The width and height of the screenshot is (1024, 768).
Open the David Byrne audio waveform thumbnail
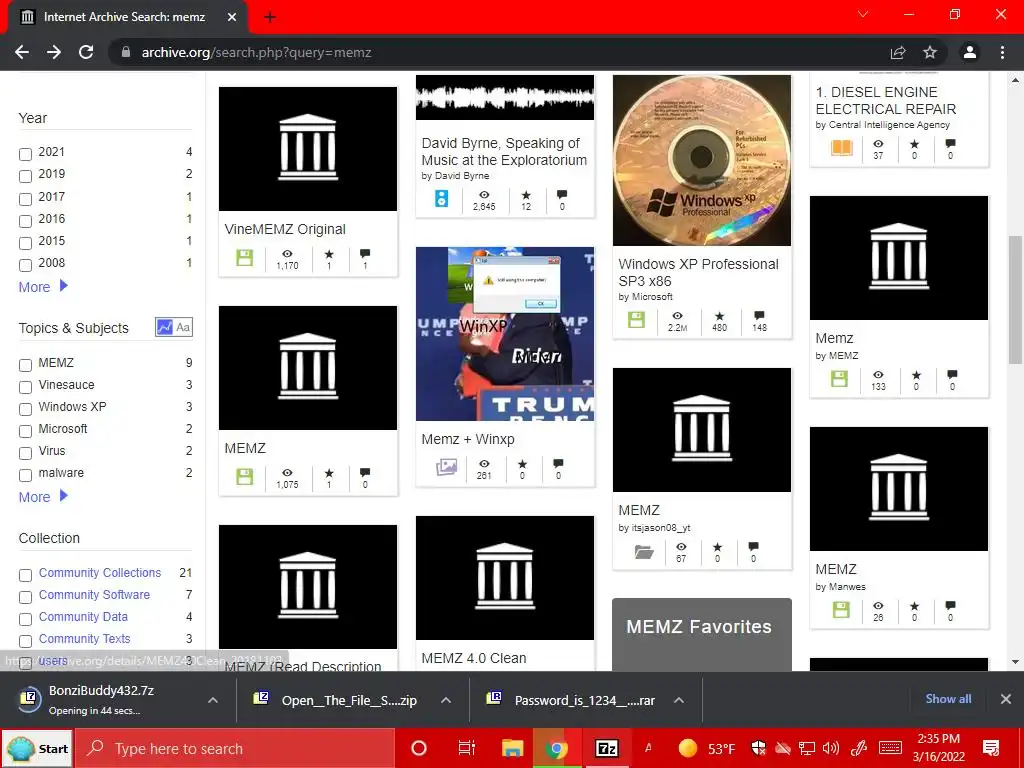click(505, 97)
